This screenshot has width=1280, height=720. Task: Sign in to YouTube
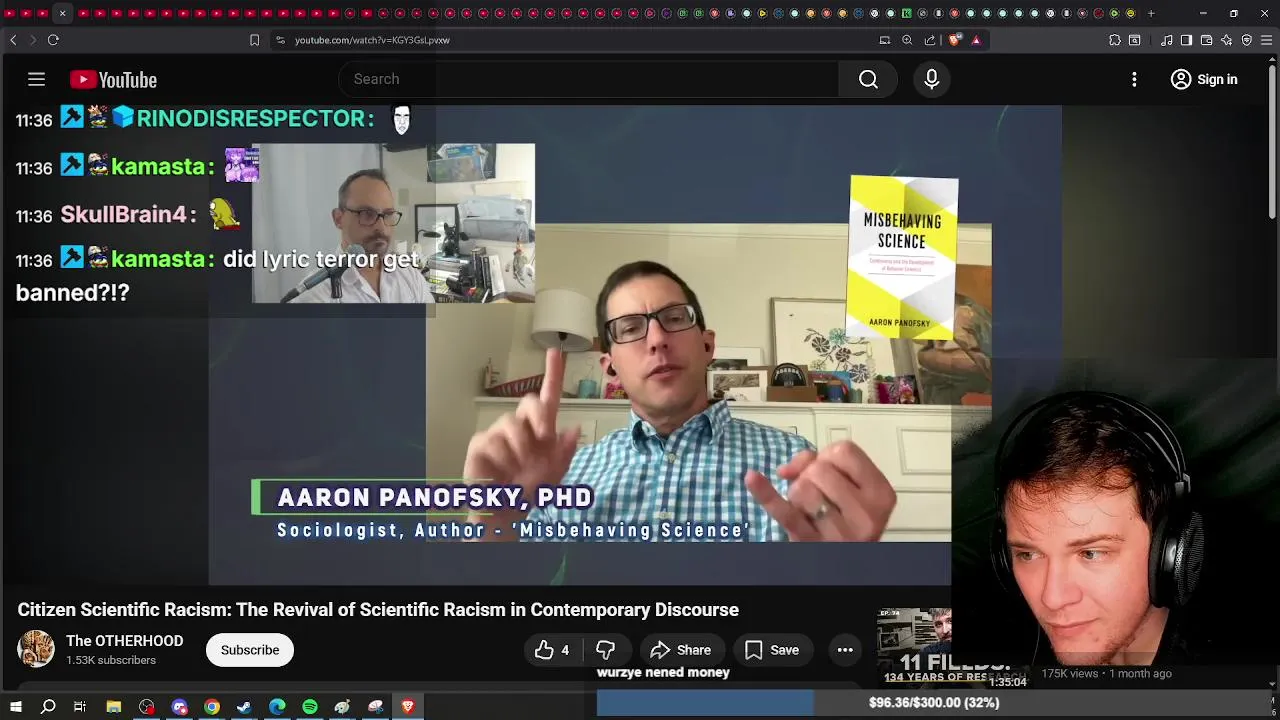[x=1204, y=79]
